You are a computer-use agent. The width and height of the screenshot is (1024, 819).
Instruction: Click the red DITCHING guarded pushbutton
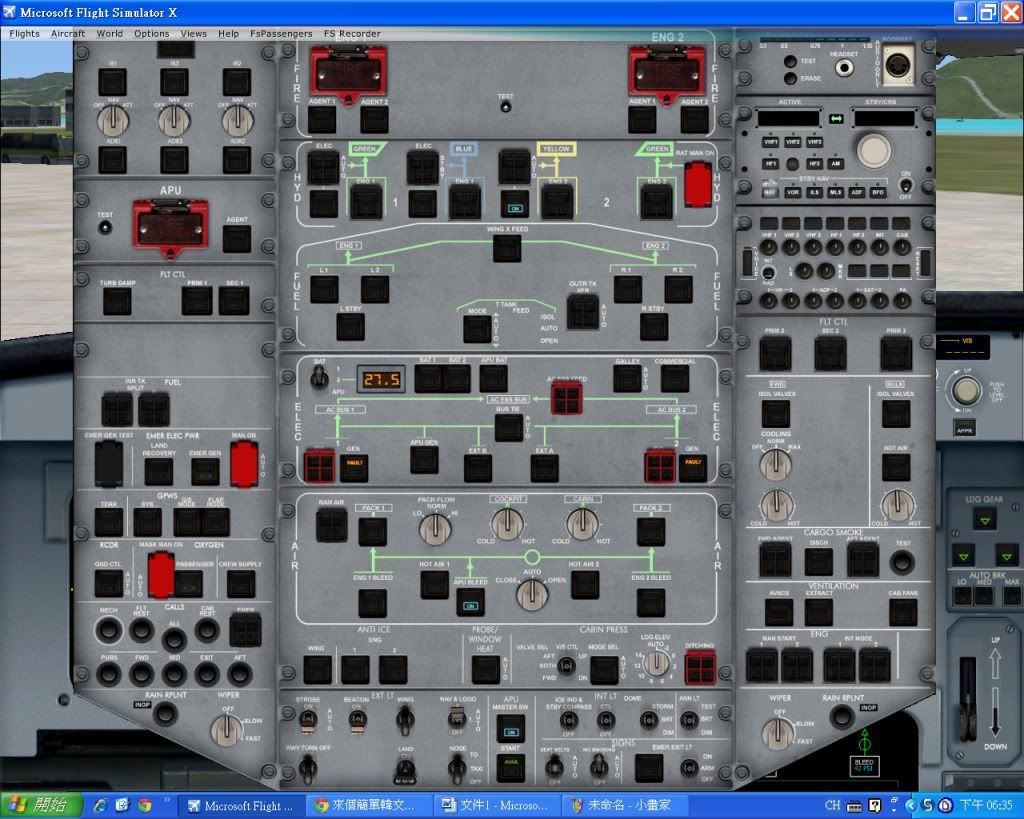pyautogui.click(x=699, y=667)
